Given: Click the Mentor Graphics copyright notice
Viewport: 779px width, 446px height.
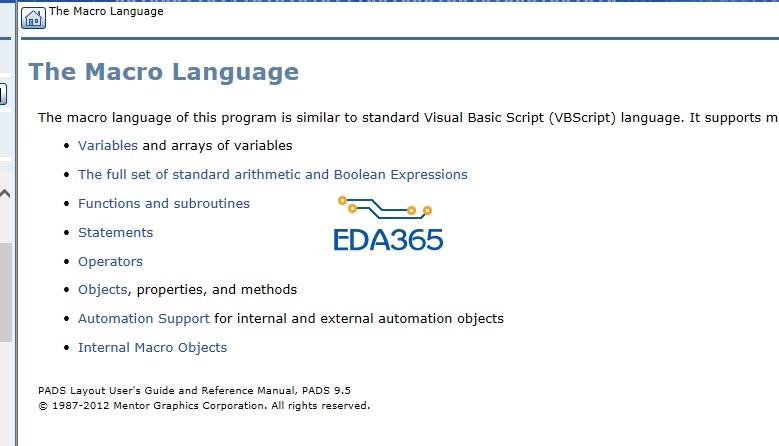Looking at the screenshot, I should (x=204, y=406).
